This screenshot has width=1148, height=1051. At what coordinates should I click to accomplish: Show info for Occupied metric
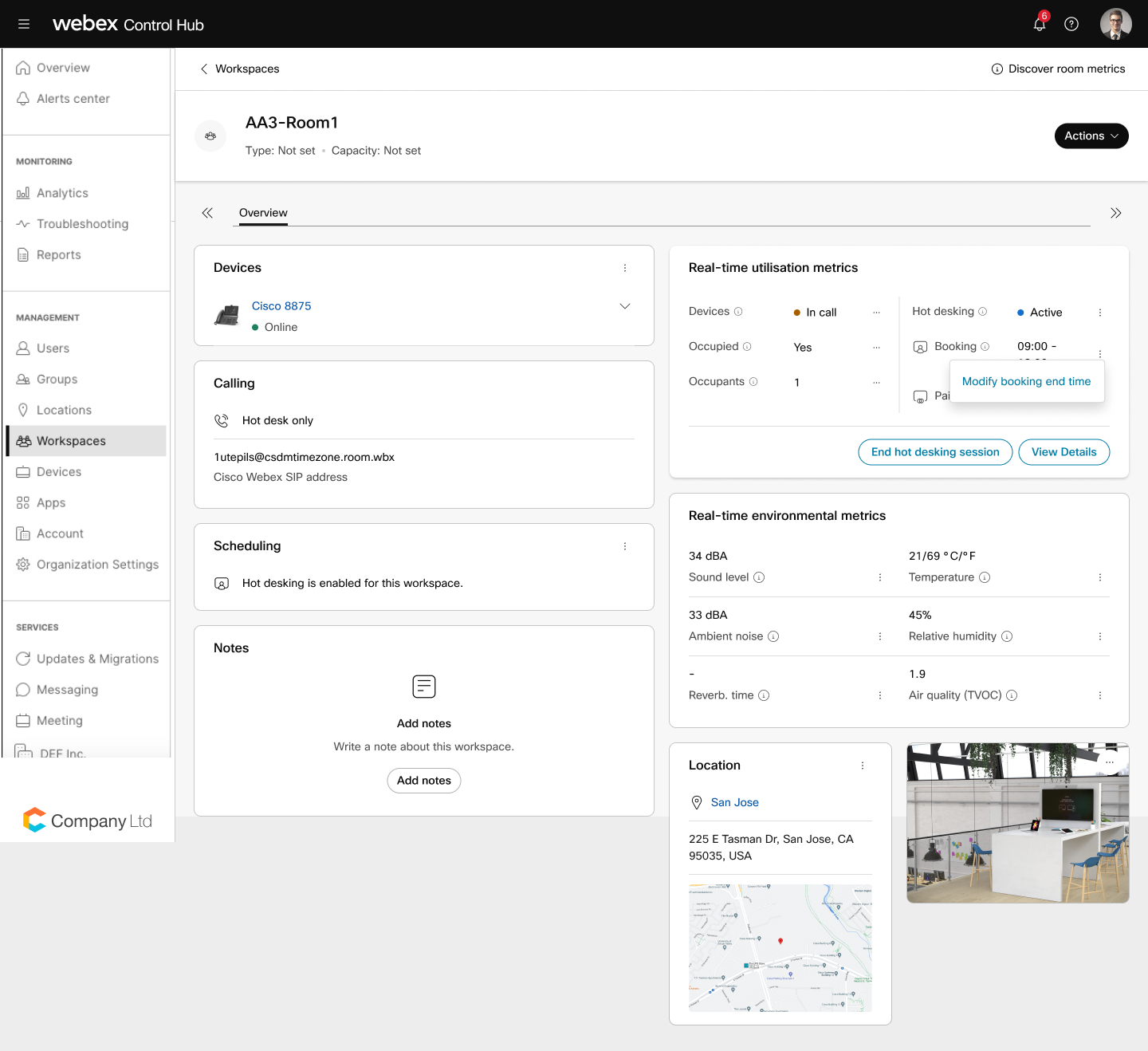(747, 346)
